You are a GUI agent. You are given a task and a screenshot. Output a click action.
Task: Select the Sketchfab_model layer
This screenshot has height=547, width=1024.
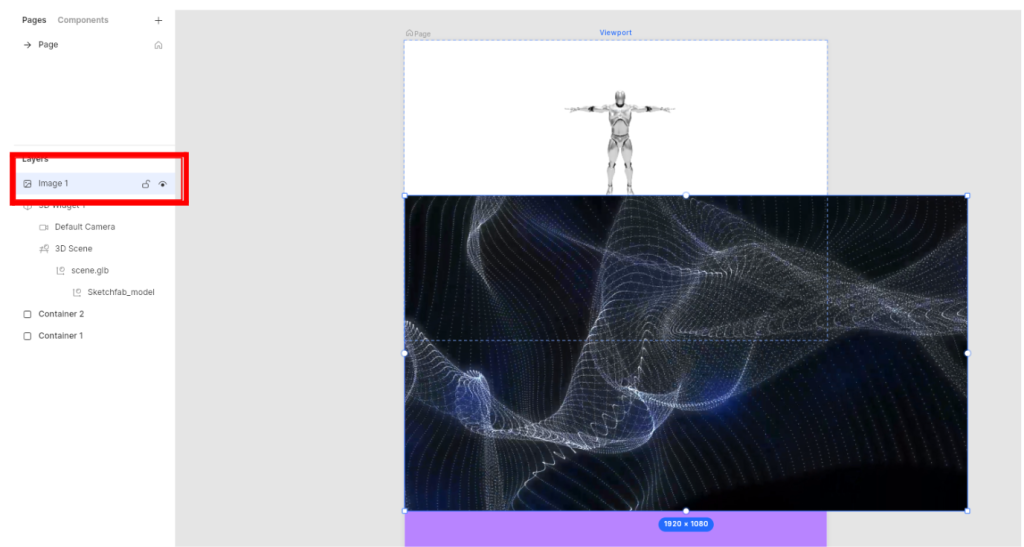tap(121, 293)
